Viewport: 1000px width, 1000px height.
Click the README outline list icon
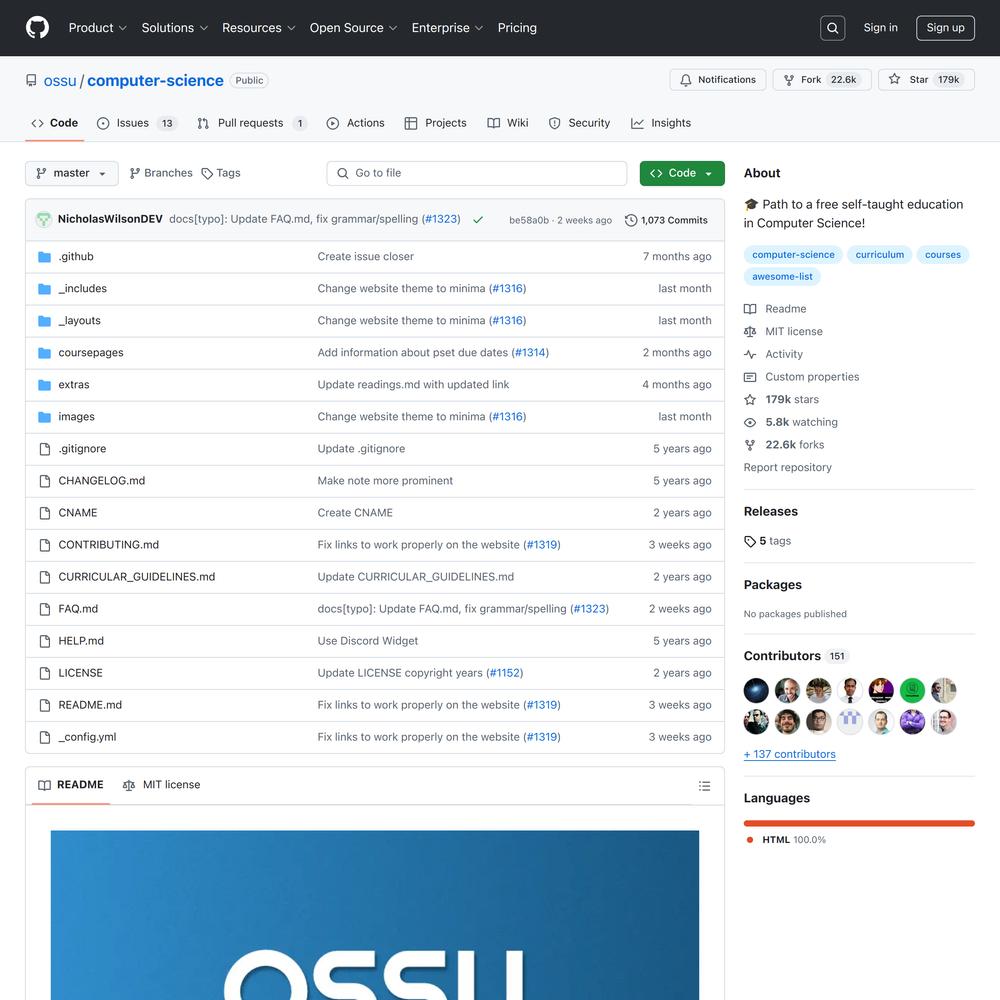(x=704, y=786)
